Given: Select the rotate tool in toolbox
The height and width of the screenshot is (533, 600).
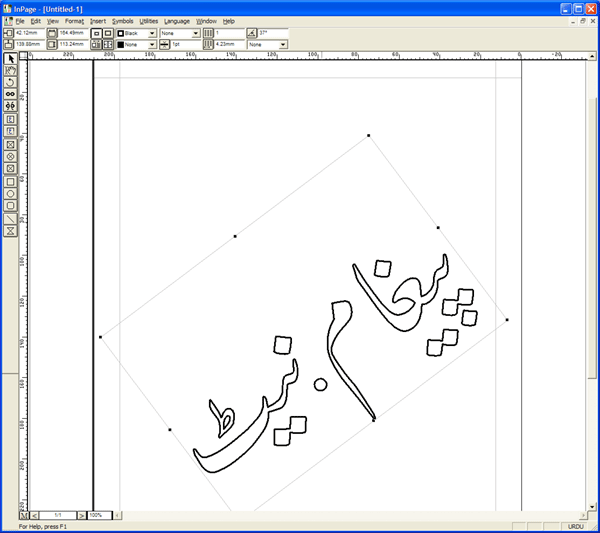Looking at the screenshot, I should [11, 83].
